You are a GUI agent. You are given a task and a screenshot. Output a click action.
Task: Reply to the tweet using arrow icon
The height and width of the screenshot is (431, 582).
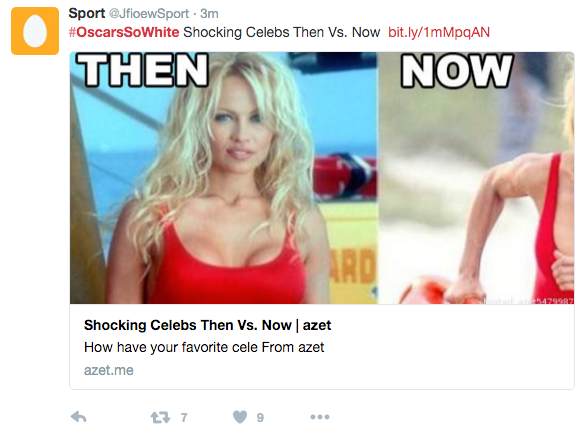(78, 417)
